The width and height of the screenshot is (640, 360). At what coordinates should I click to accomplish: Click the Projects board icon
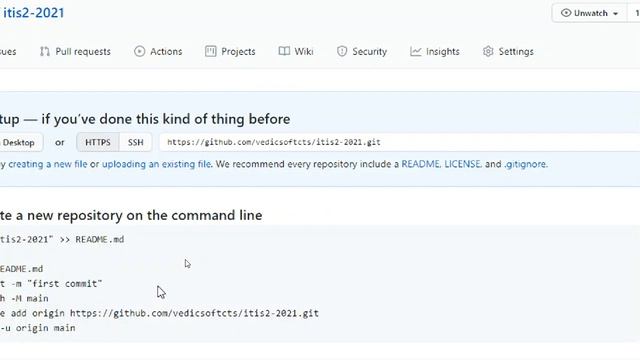[x=211, y=51]
